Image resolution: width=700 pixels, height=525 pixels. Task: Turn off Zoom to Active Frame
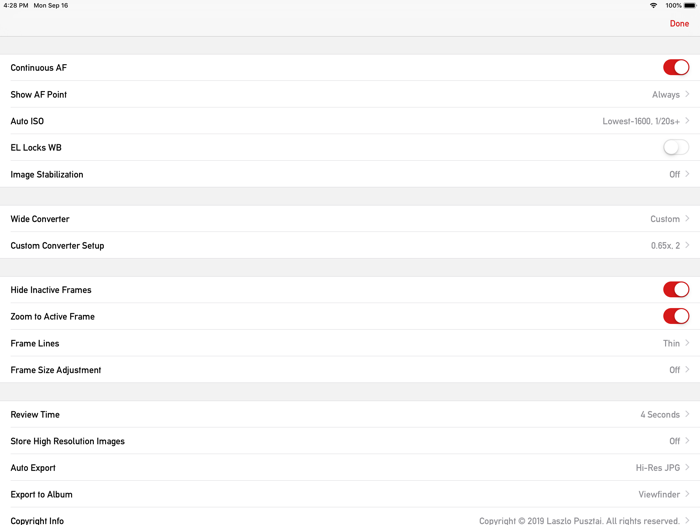coord(675,317)
